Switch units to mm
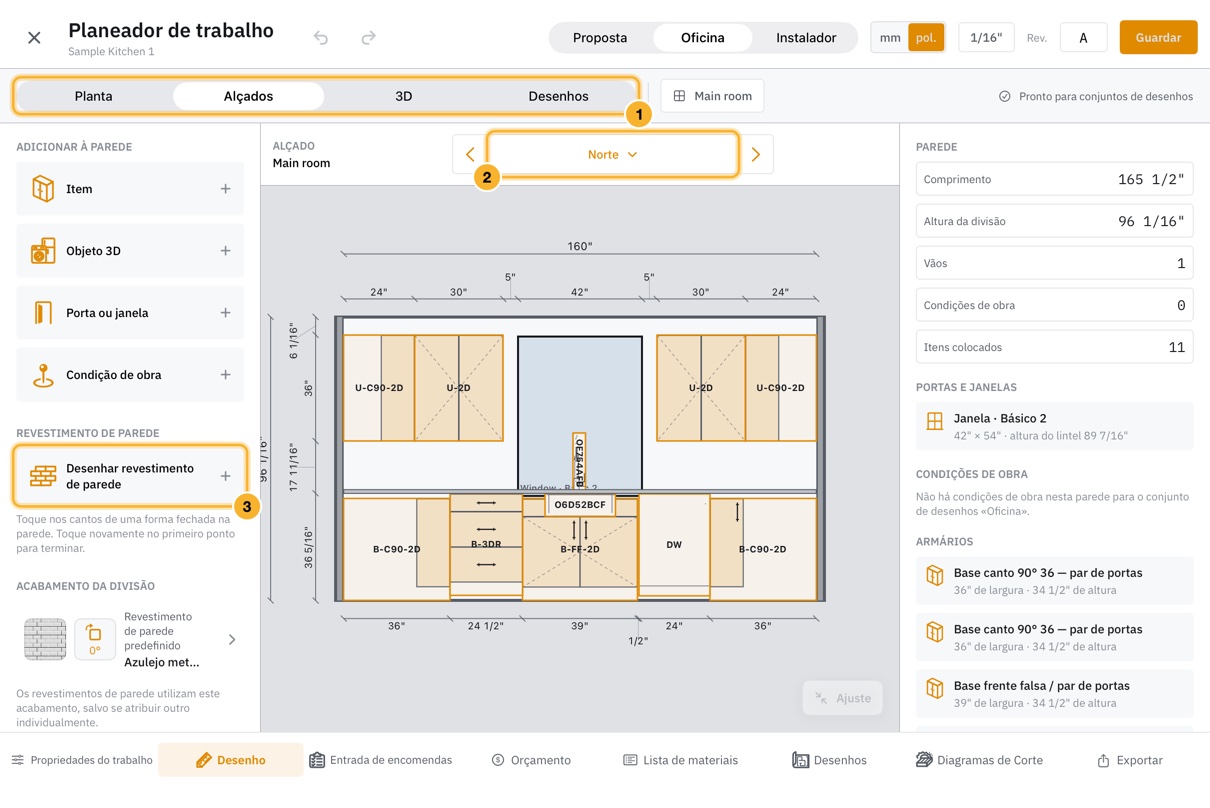This screenshot has height=808, width=1210. (x=890, y=38)
